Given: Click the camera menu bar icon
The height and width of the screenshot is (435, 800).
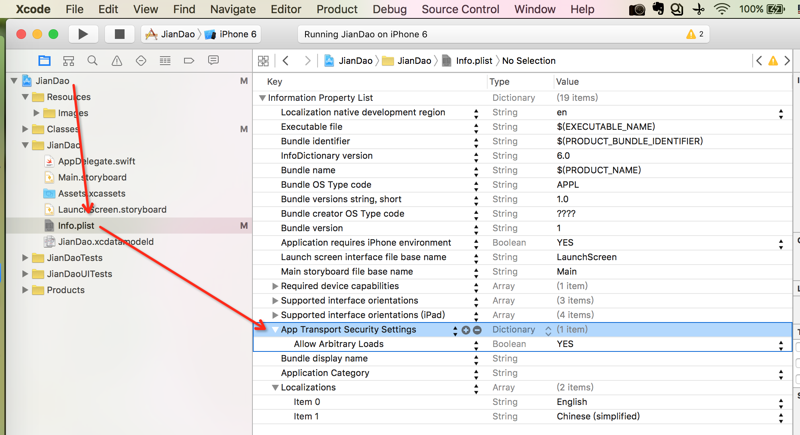Looking at the screenshot, I should (637, 9).
